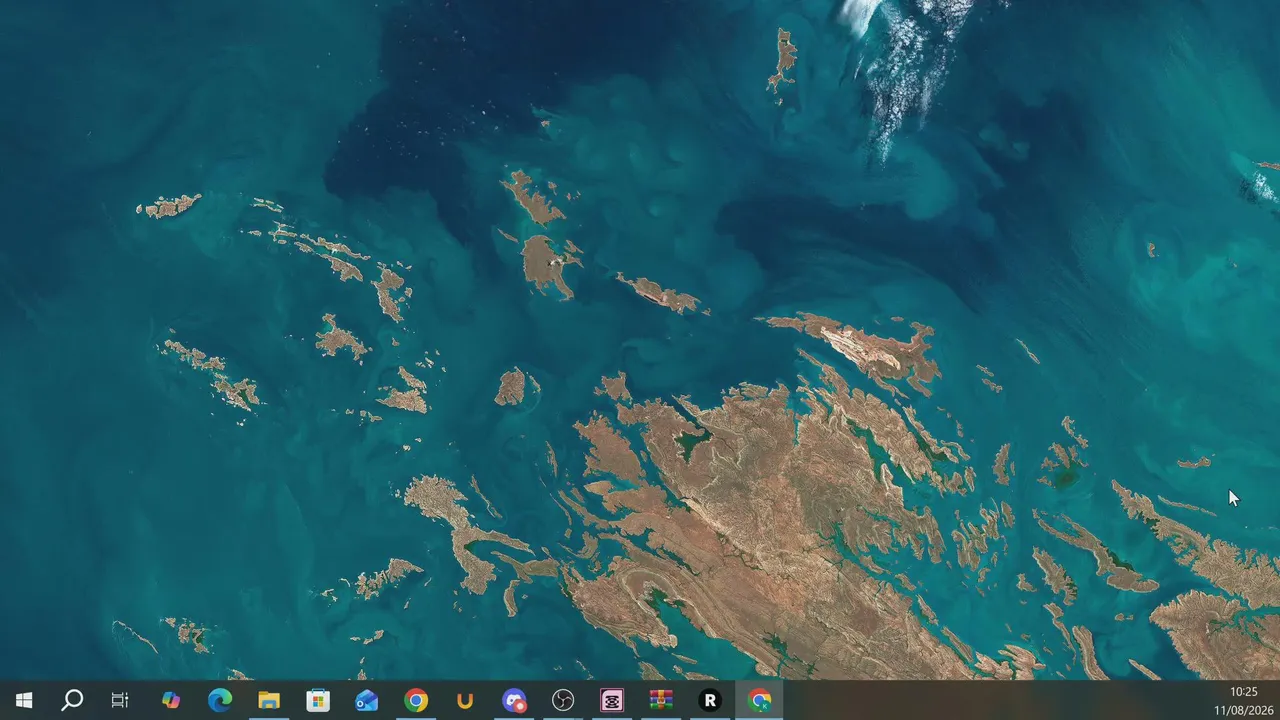
Task: Open the clock showing 10:25
Action: tap(1244, 692)
